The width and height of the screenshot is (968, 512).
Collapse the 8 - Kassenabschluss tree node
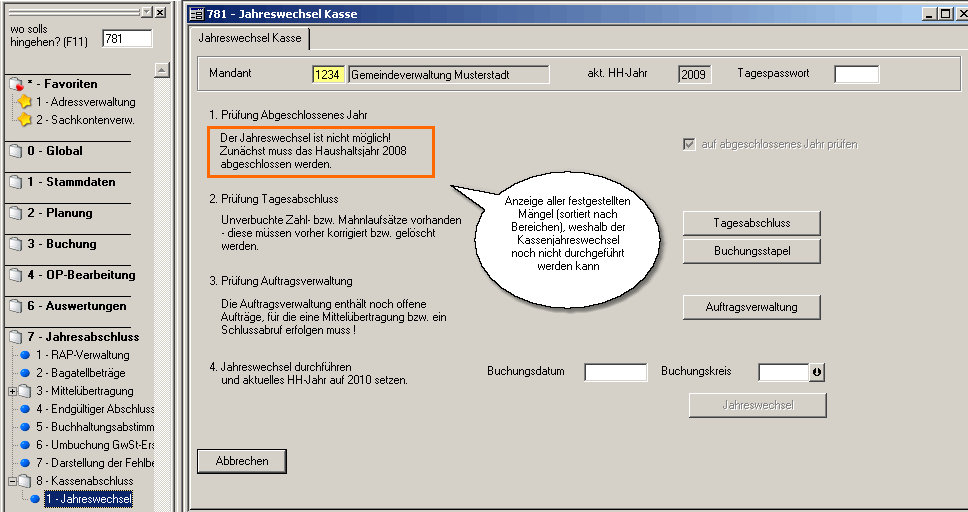click(x=12, y=481)
